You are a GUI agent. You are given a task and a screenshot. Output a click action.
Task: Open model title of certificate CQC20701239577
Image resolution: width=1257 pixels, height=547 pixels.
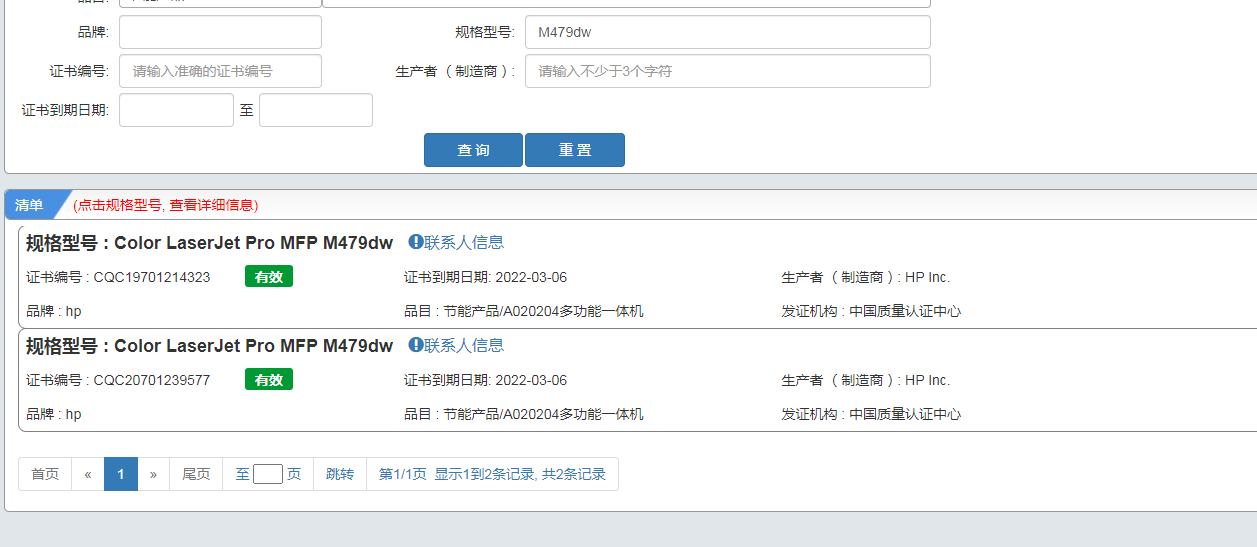click(209, 346)
